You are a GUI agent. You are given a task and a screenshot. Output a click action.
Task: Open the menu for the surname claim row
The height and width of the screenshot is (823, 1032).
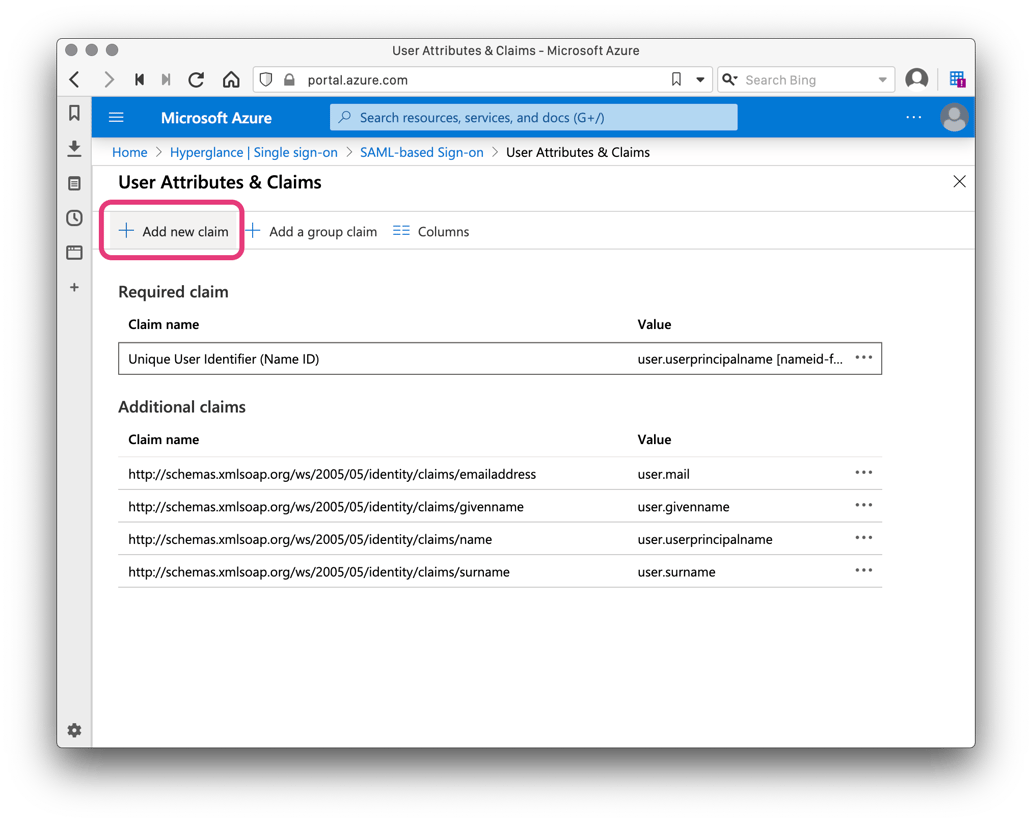[863, 570]
